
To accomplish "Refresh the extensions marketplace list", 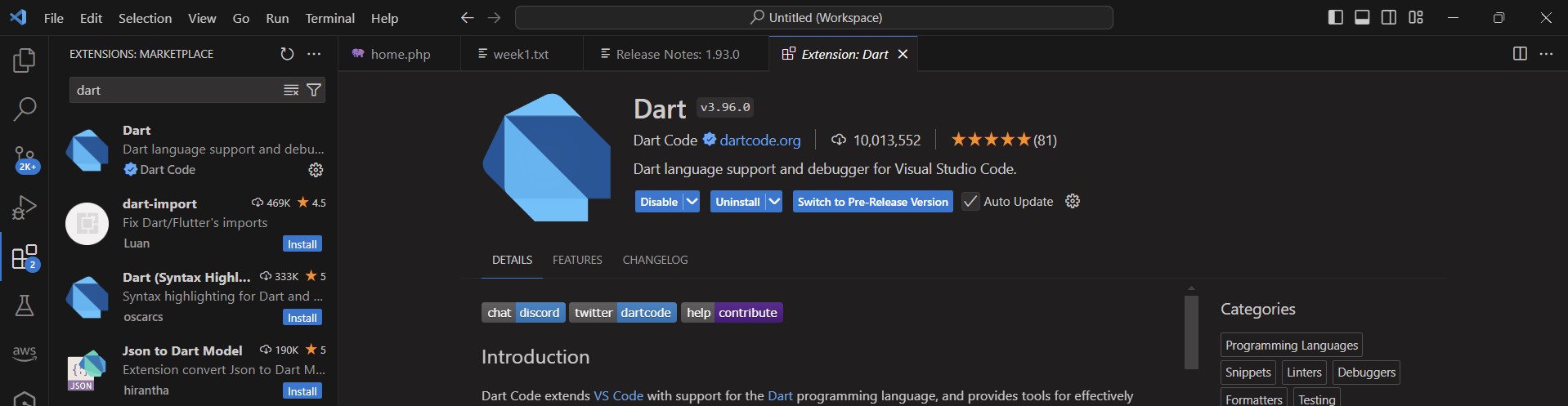I will pyautogui.click(x=287, y=54).
